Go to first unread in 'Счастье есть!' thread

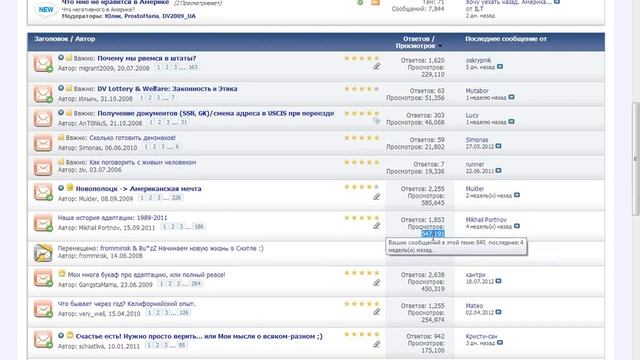(x=61, y=336)
